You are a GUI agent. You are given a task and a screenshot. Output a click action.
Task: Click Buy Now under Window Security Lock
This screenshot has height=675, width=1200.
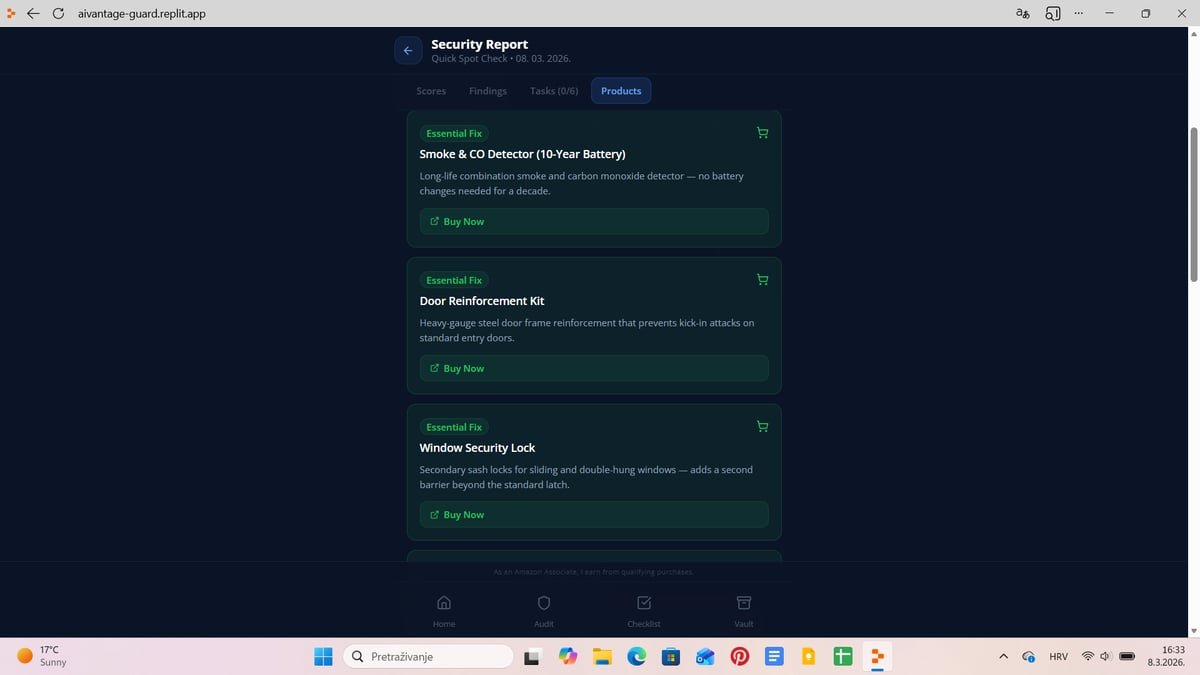[x=593, y=514]
